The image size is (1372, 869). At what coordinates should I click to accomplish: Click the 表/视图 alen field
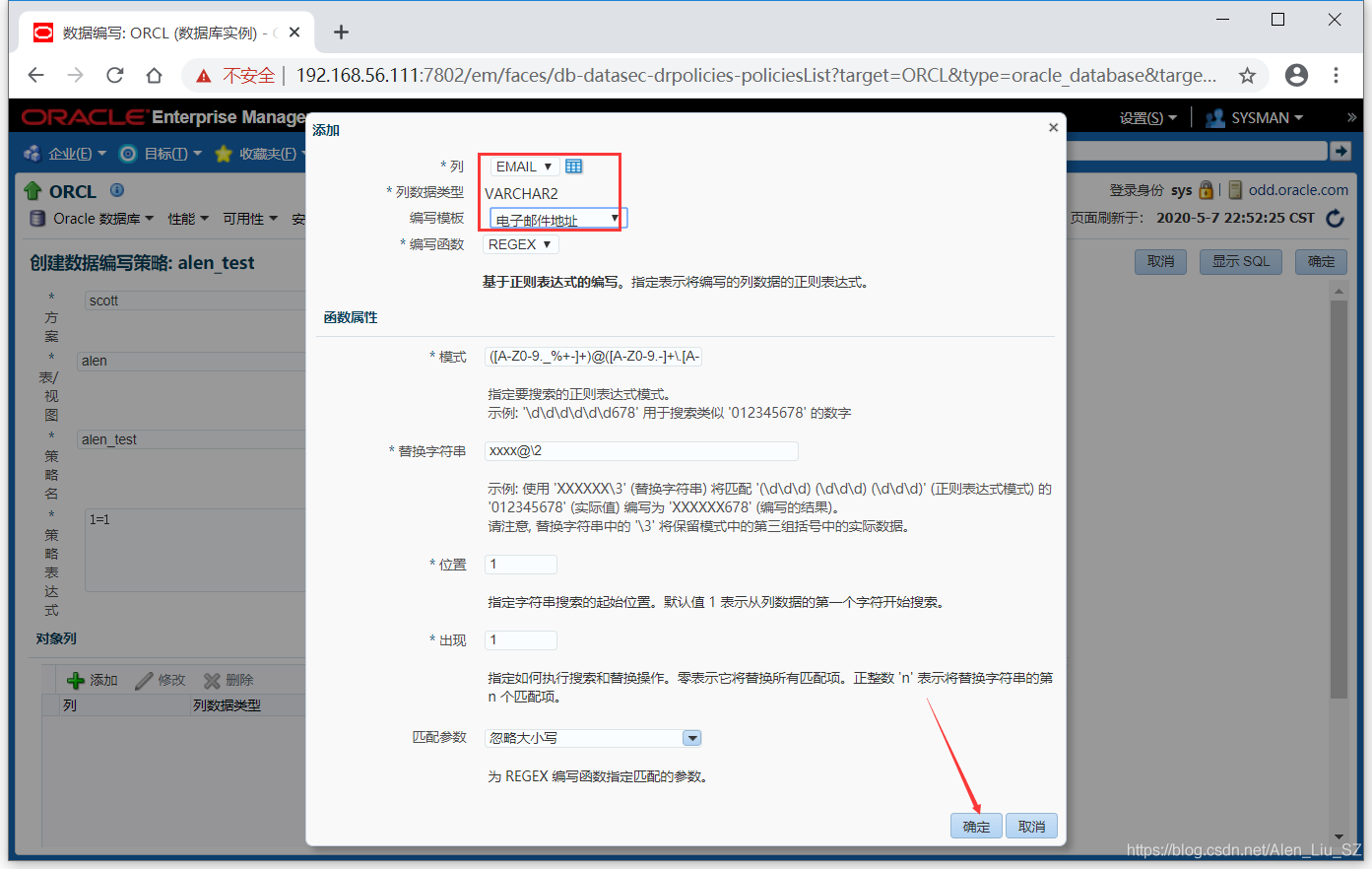point(191,361)
